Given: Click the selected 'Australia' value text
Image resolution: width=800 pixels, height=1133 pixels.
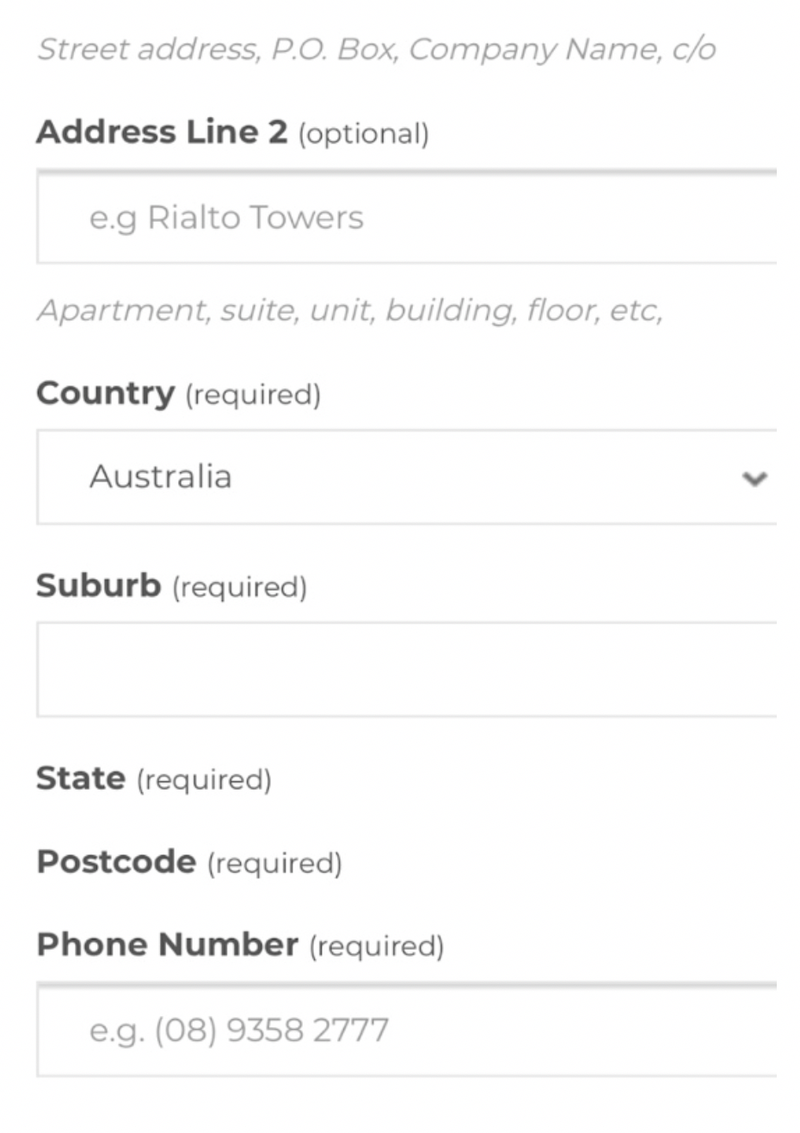Looking at the screenshot, I should [160, 477].
